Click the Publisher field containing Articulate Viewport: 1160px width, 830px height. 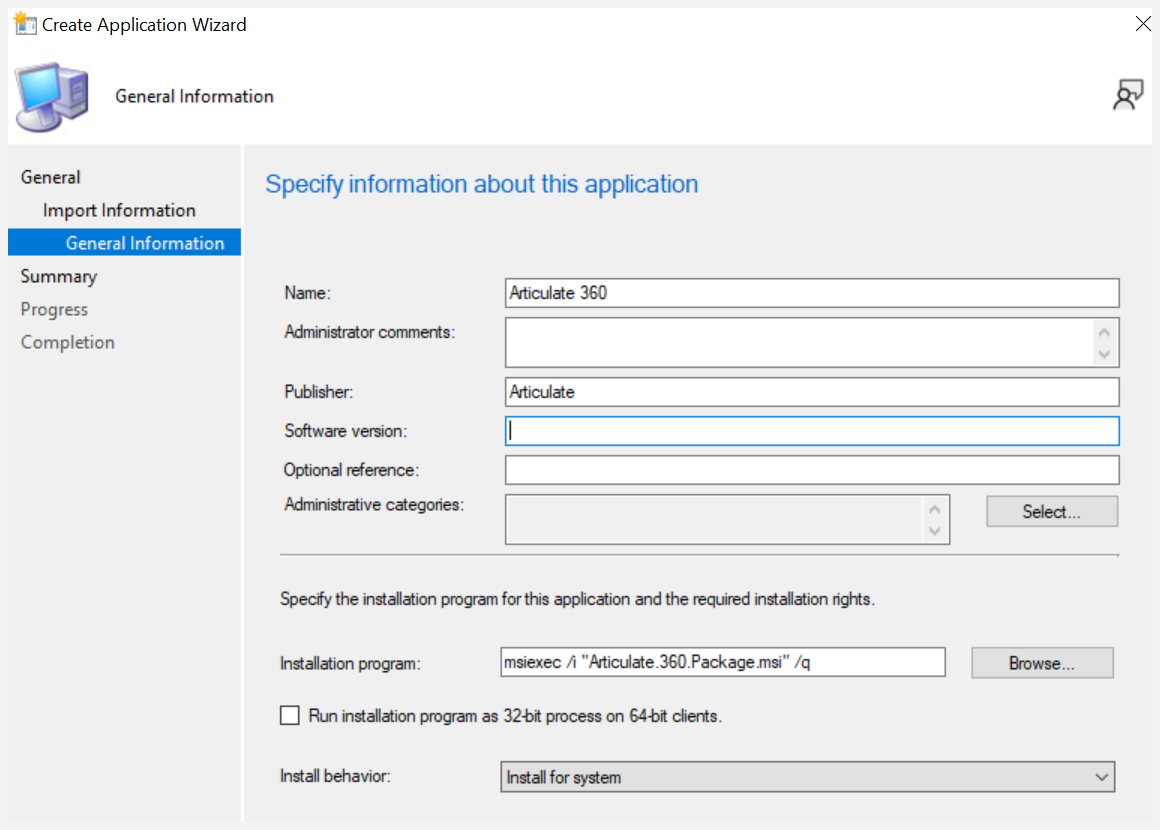coord(812,392)
